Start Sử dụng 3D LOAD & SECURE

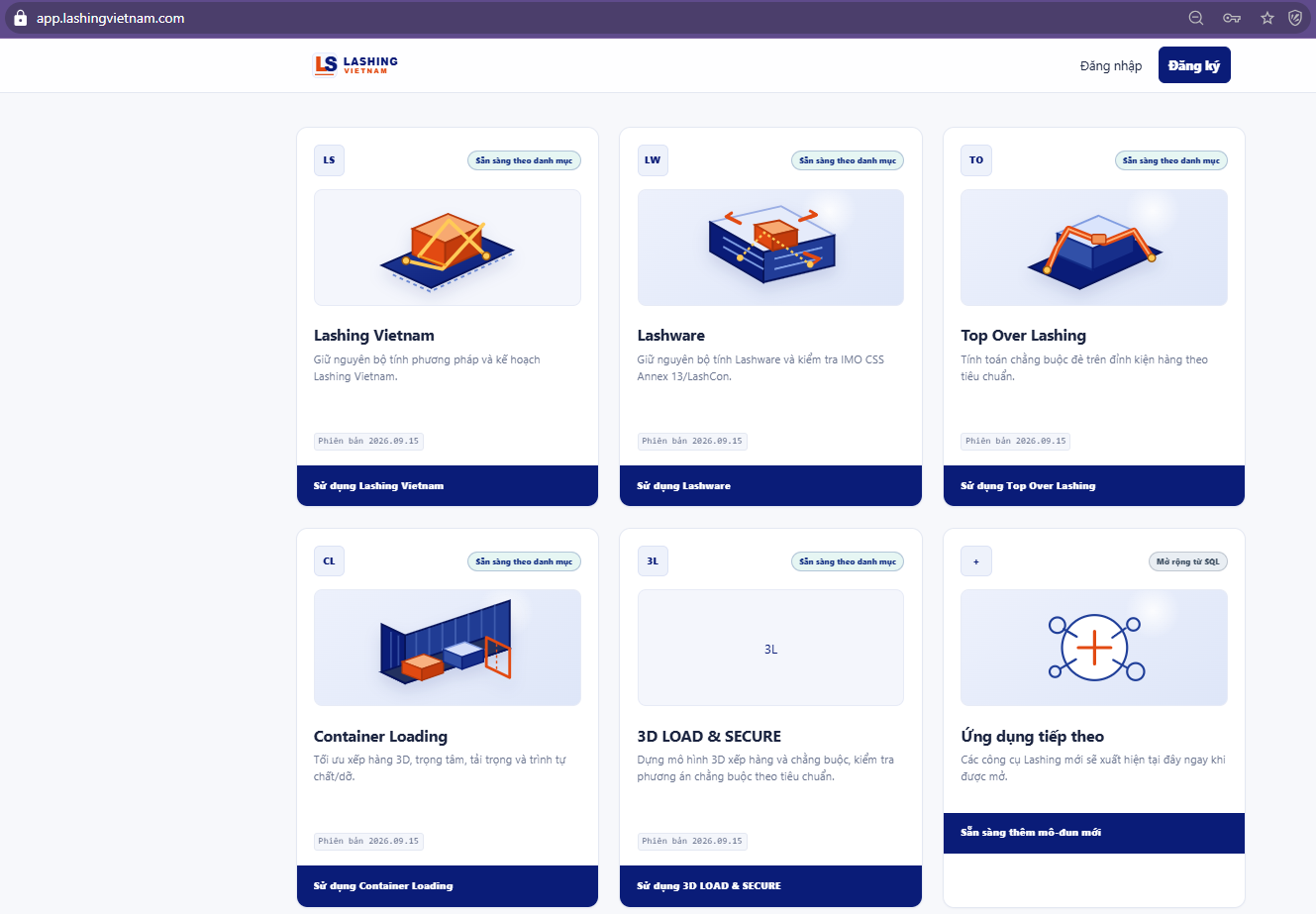770,886
